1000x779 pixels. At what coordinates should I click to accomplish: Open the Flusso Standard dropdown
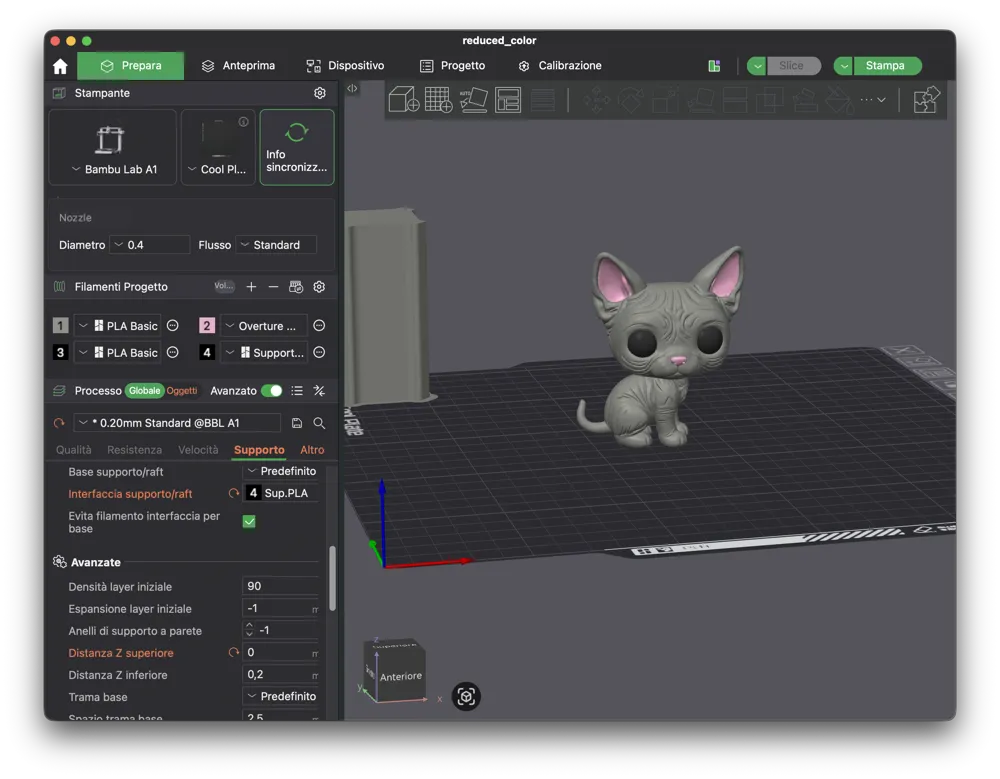pyautogui.click(x=276, y=245)
